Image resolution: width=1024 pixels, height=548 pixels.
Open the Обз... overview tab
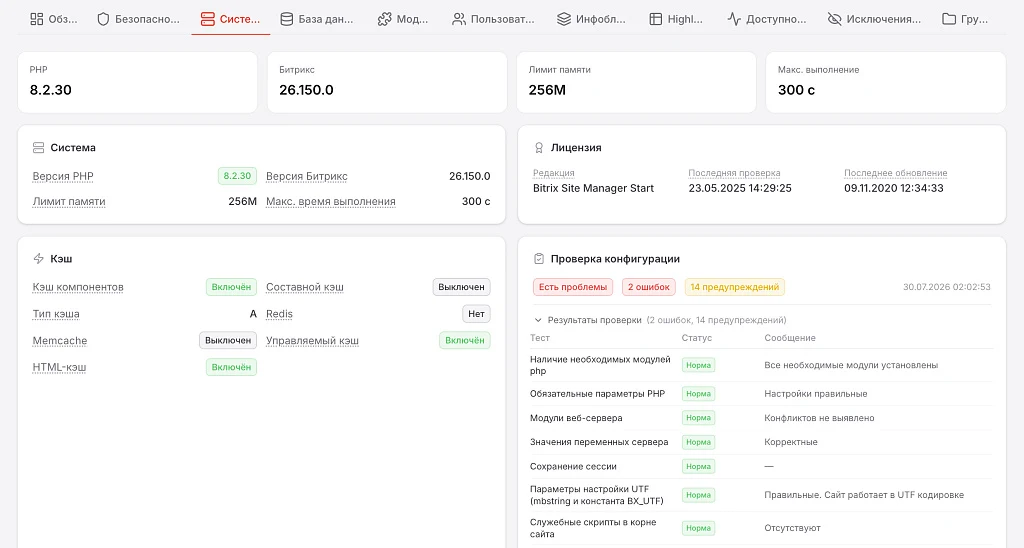point(54,19)
